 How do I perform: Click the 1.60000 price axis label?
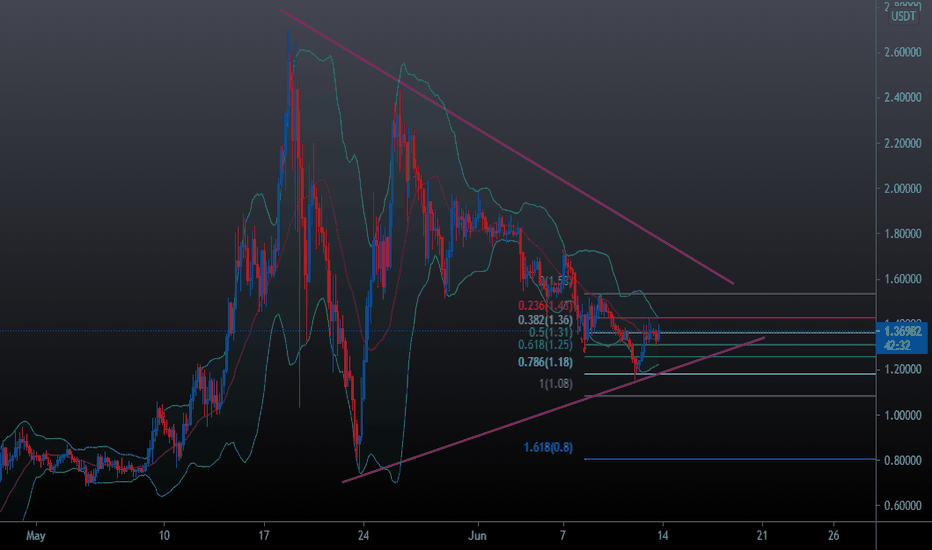pos(903,279)
